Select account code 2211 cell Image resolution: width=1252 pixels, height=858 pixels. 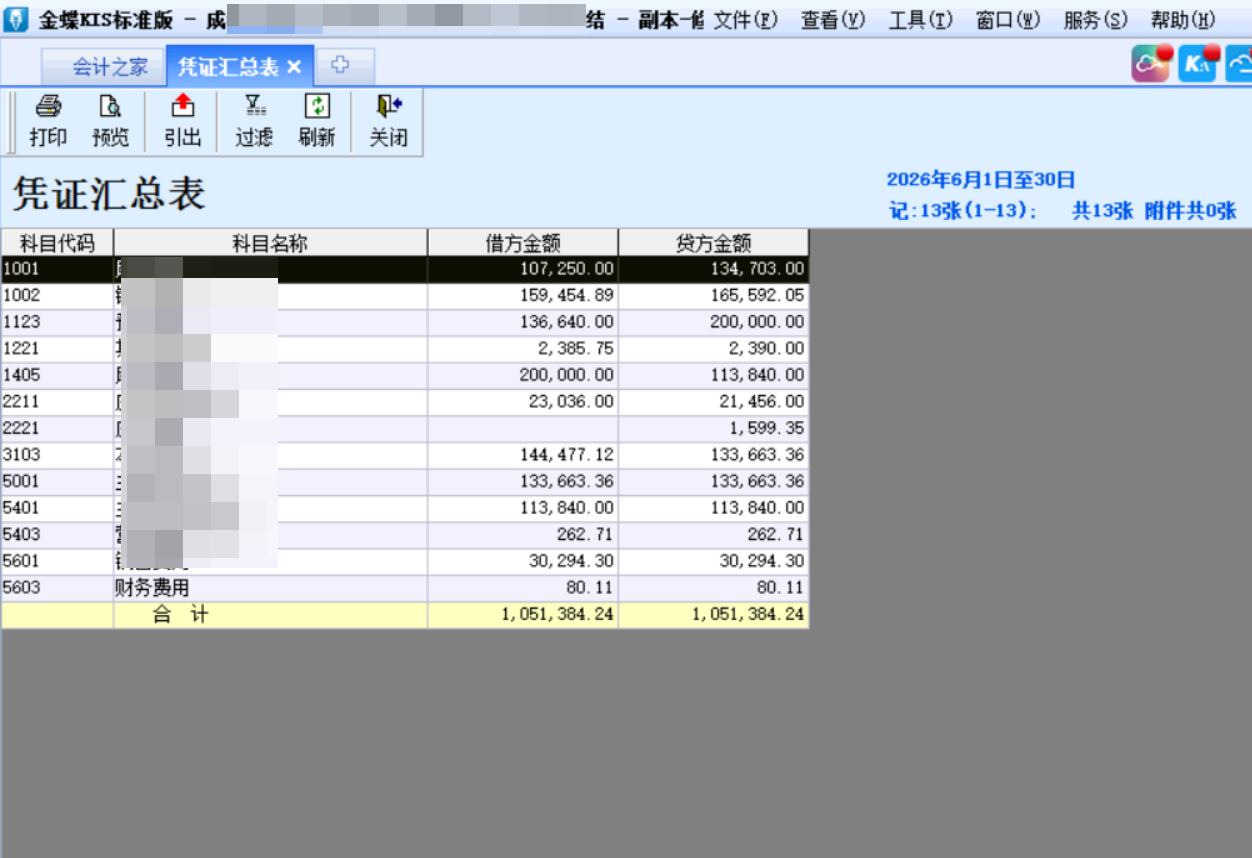point(57,402)
